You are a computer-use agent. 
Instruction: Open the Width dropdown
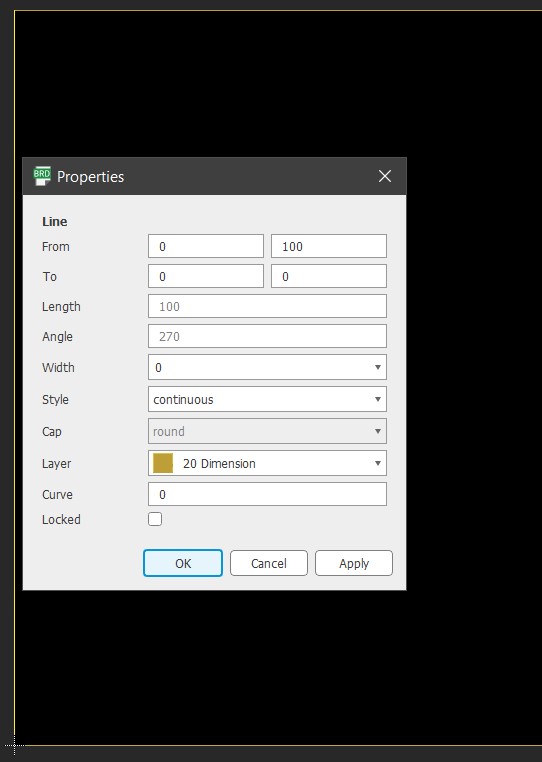(x=267, y=367)
